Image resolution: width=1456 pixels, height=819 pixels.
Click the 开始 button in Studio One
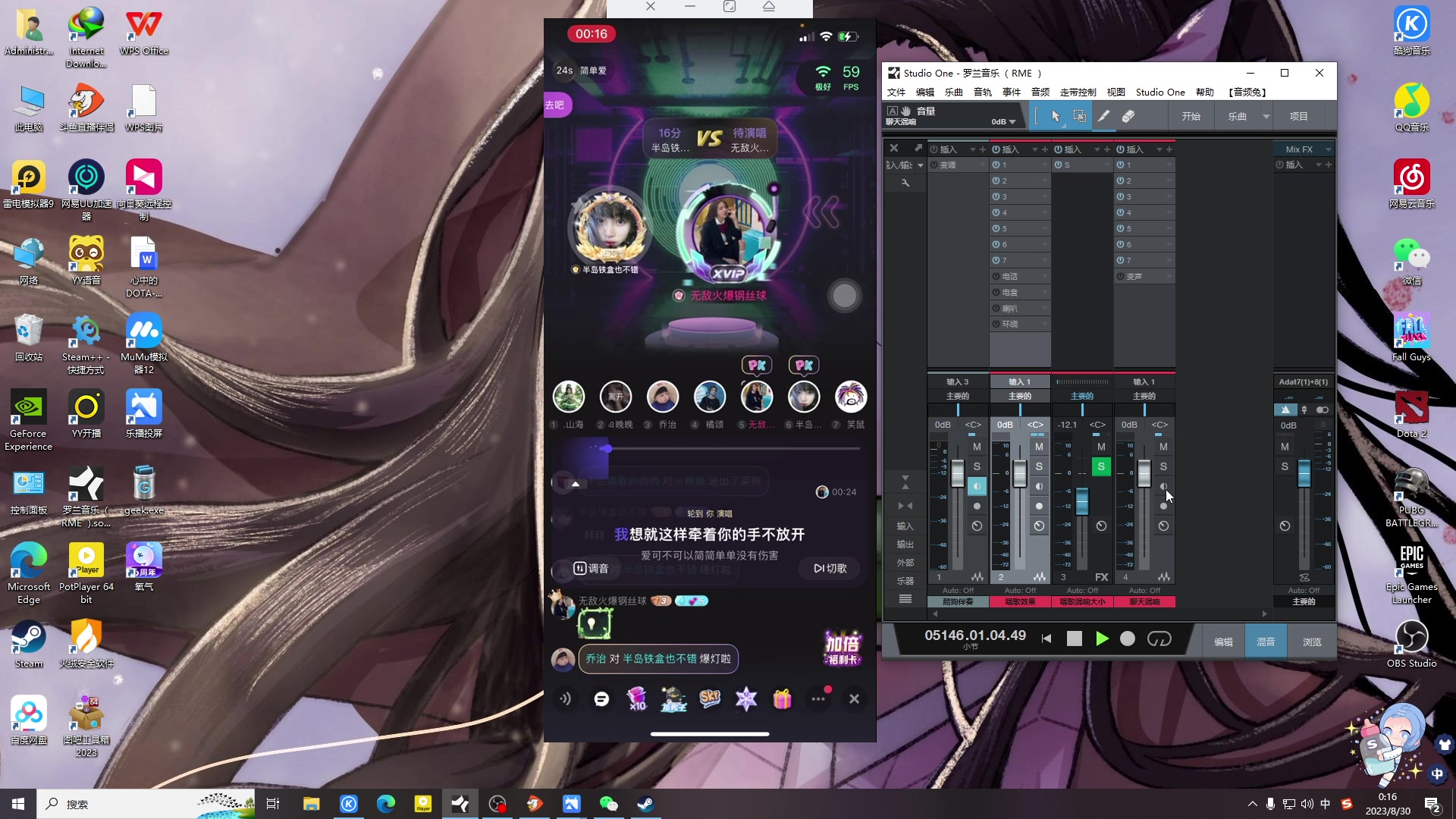pyautogui.click(x=1191, y=116)
